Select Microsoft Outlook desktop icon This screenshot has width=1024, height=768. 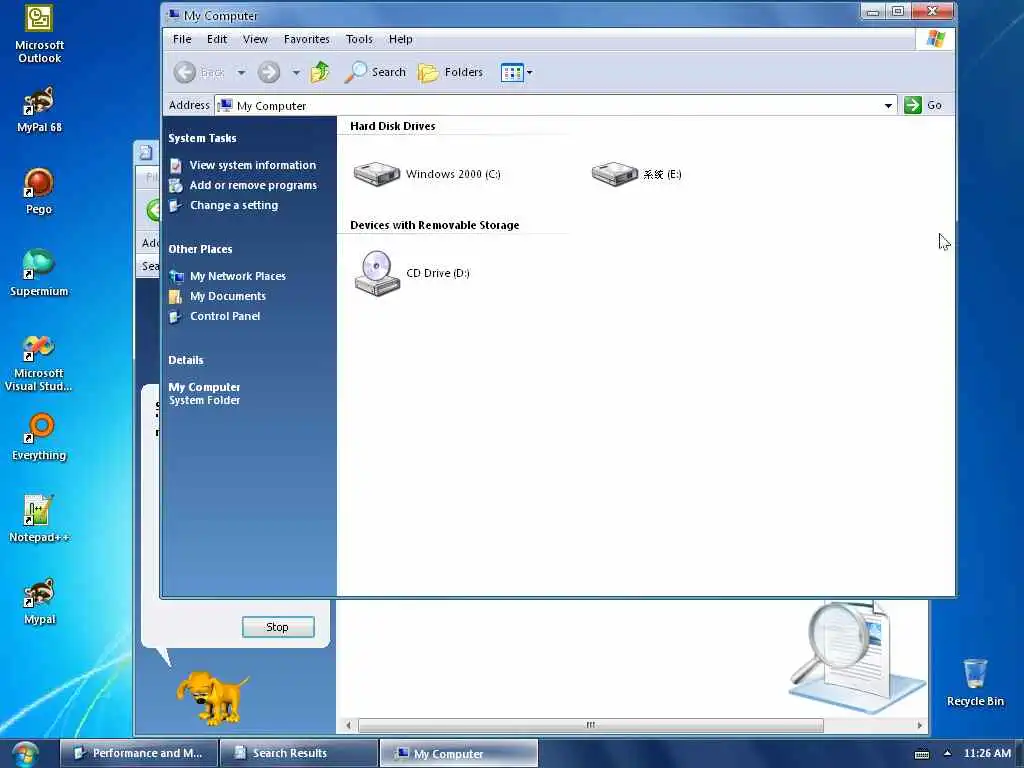(39, 34)
